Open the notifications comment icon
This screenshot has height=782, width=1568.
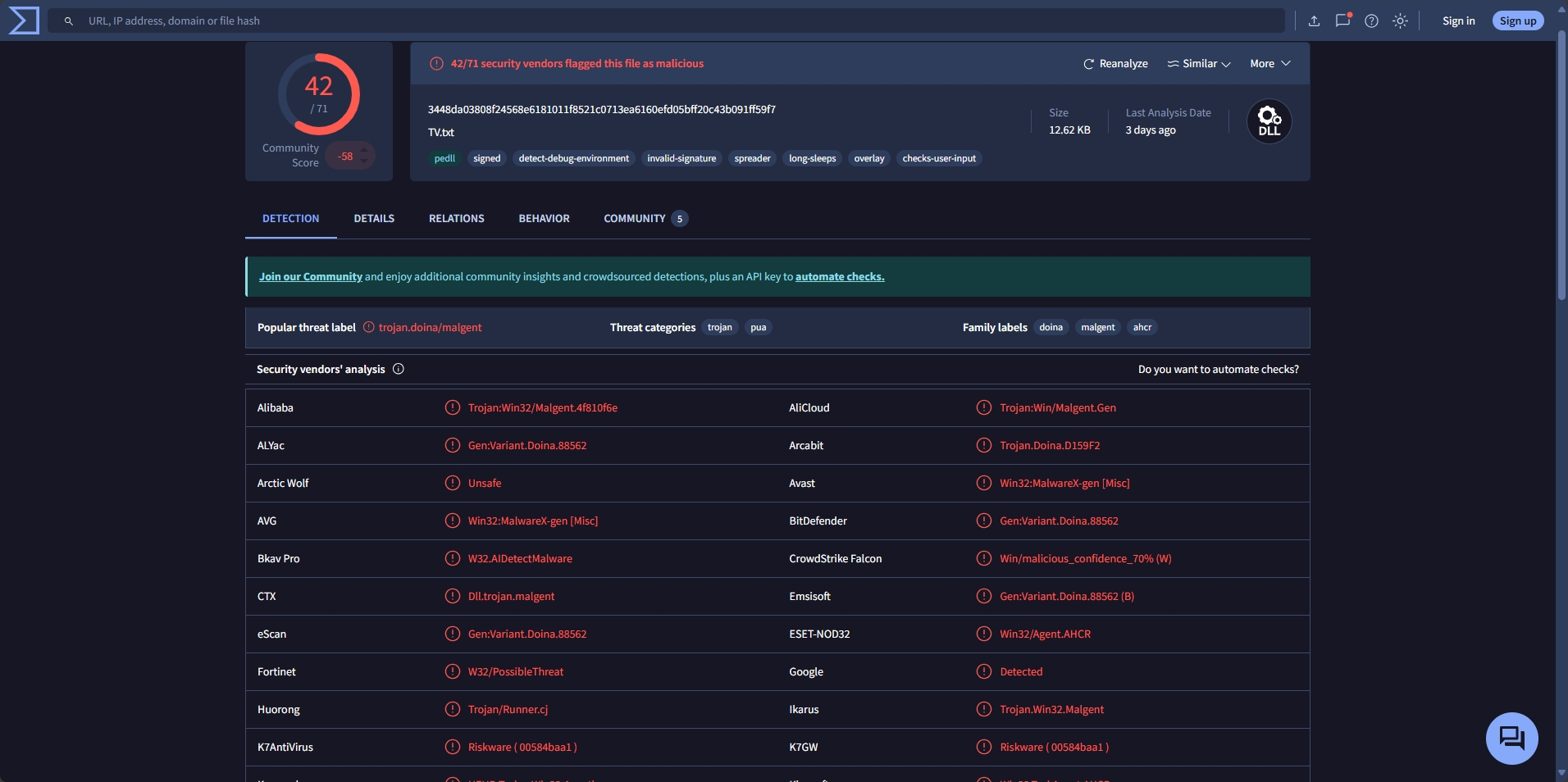pyautogui.click(x=1342, y=20)
